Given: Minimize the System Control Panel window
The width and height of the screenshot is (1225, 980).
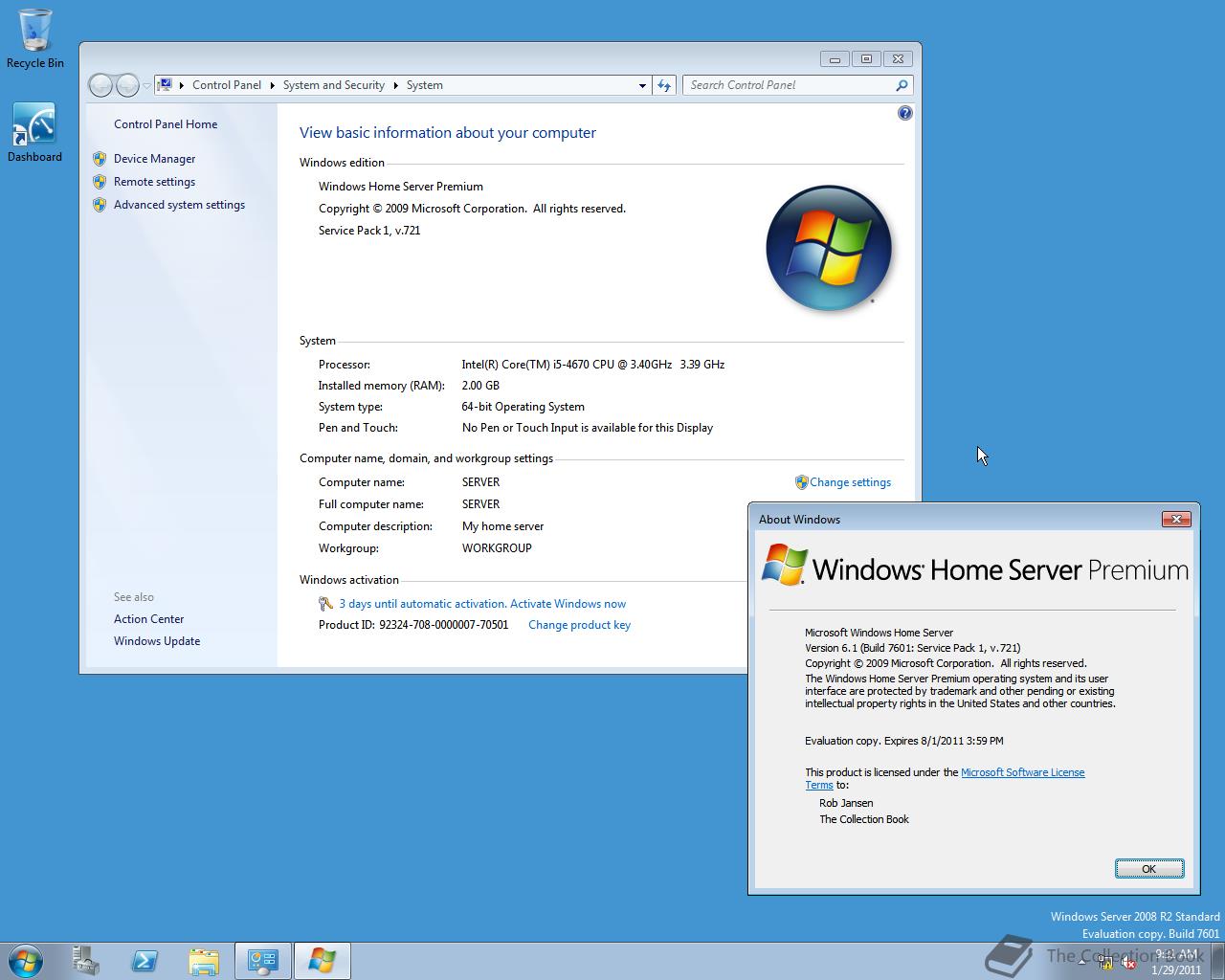Looking at the screenshot, I should (x=835, y=59).
